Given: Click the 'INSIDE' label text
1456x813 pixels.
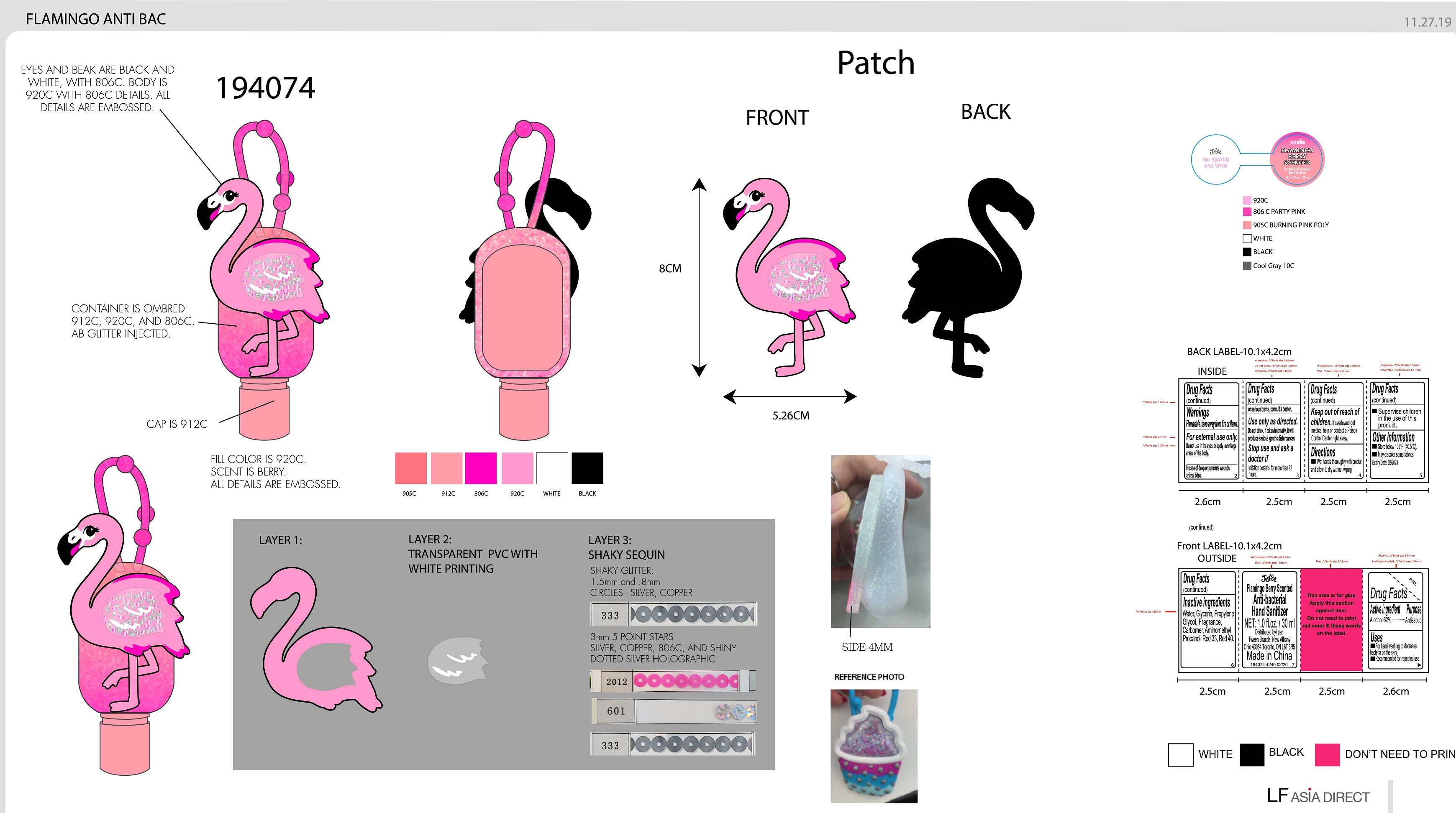Looking at the screenshot, I should 1212,371.
